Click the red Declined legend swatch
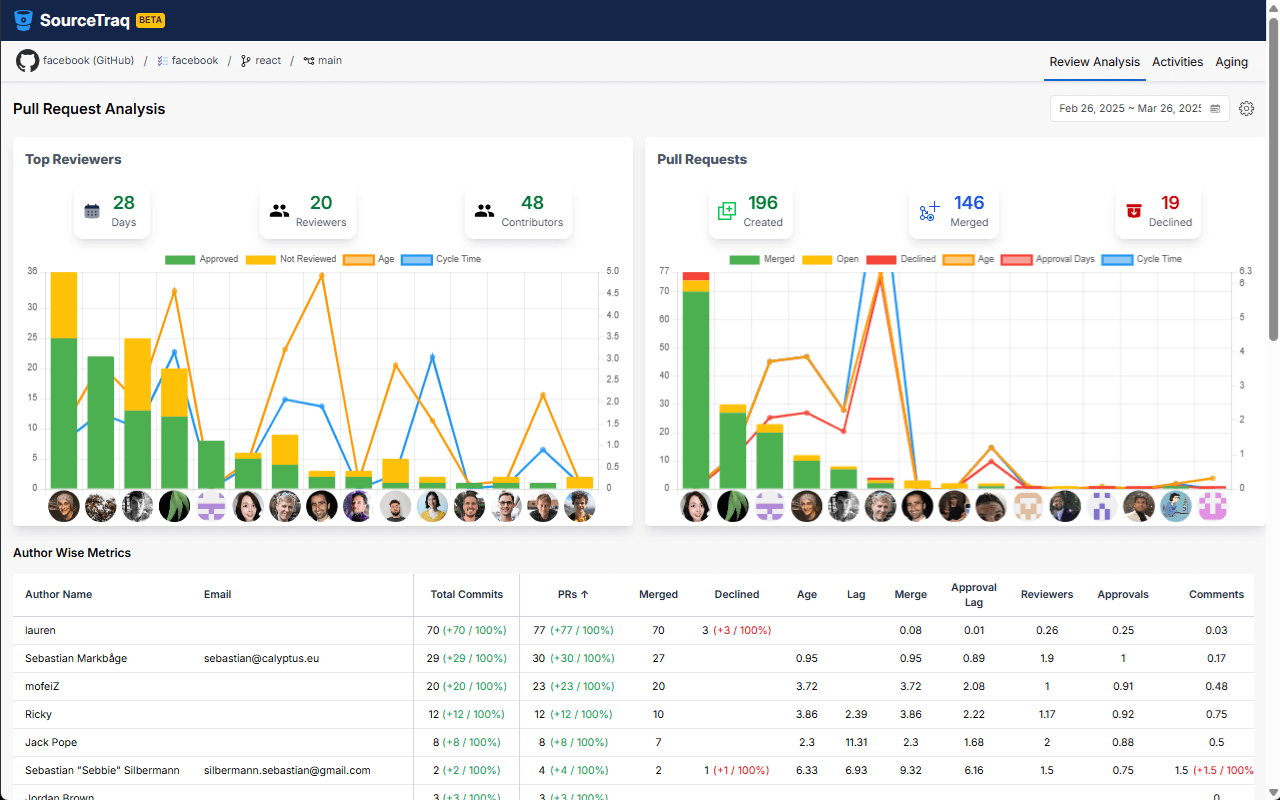1280x800 pixels. tap(881, 259)
